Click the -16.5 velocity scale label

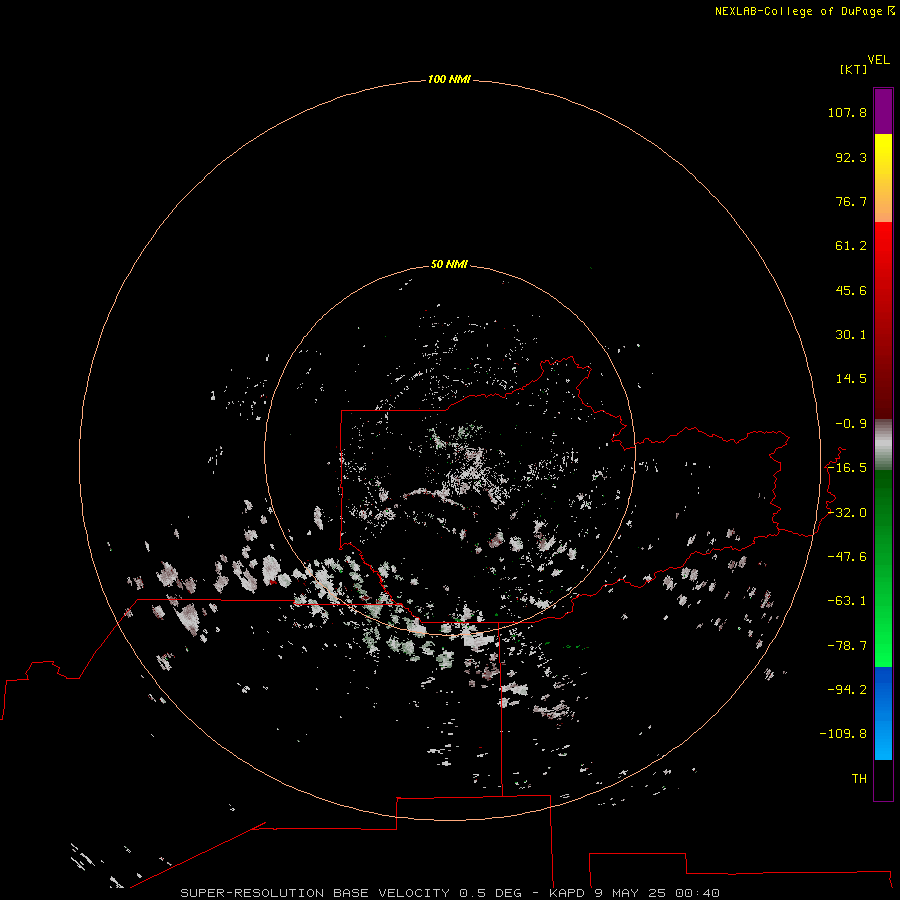pyautogui.click(x=847, y=468)
